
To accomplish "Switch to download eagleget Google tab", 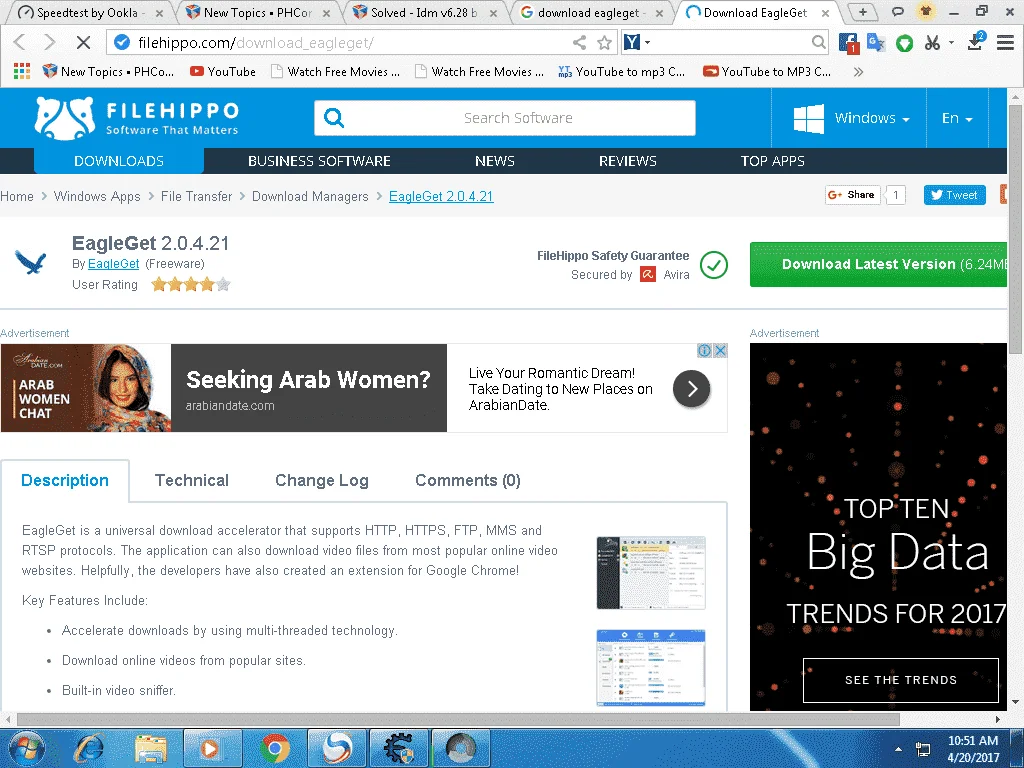I will point(592,12).
